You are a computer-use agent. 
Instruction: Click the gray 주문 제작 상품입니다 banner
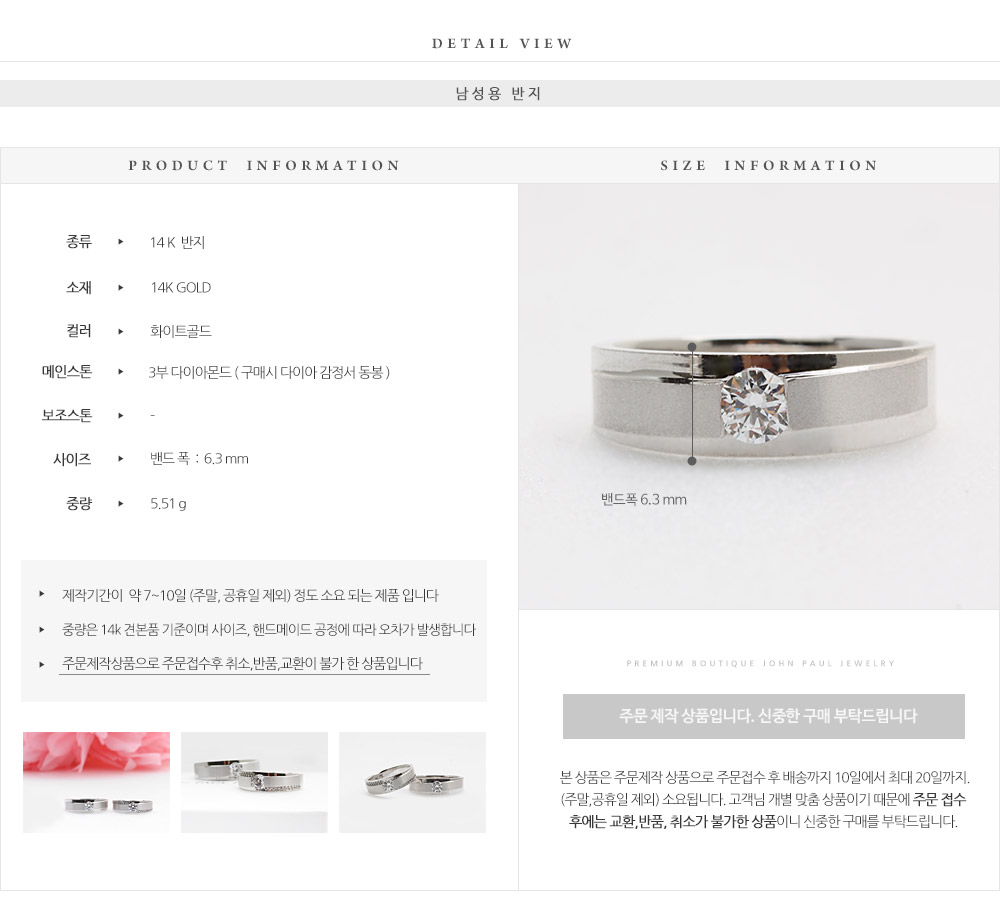click(763, 716)
